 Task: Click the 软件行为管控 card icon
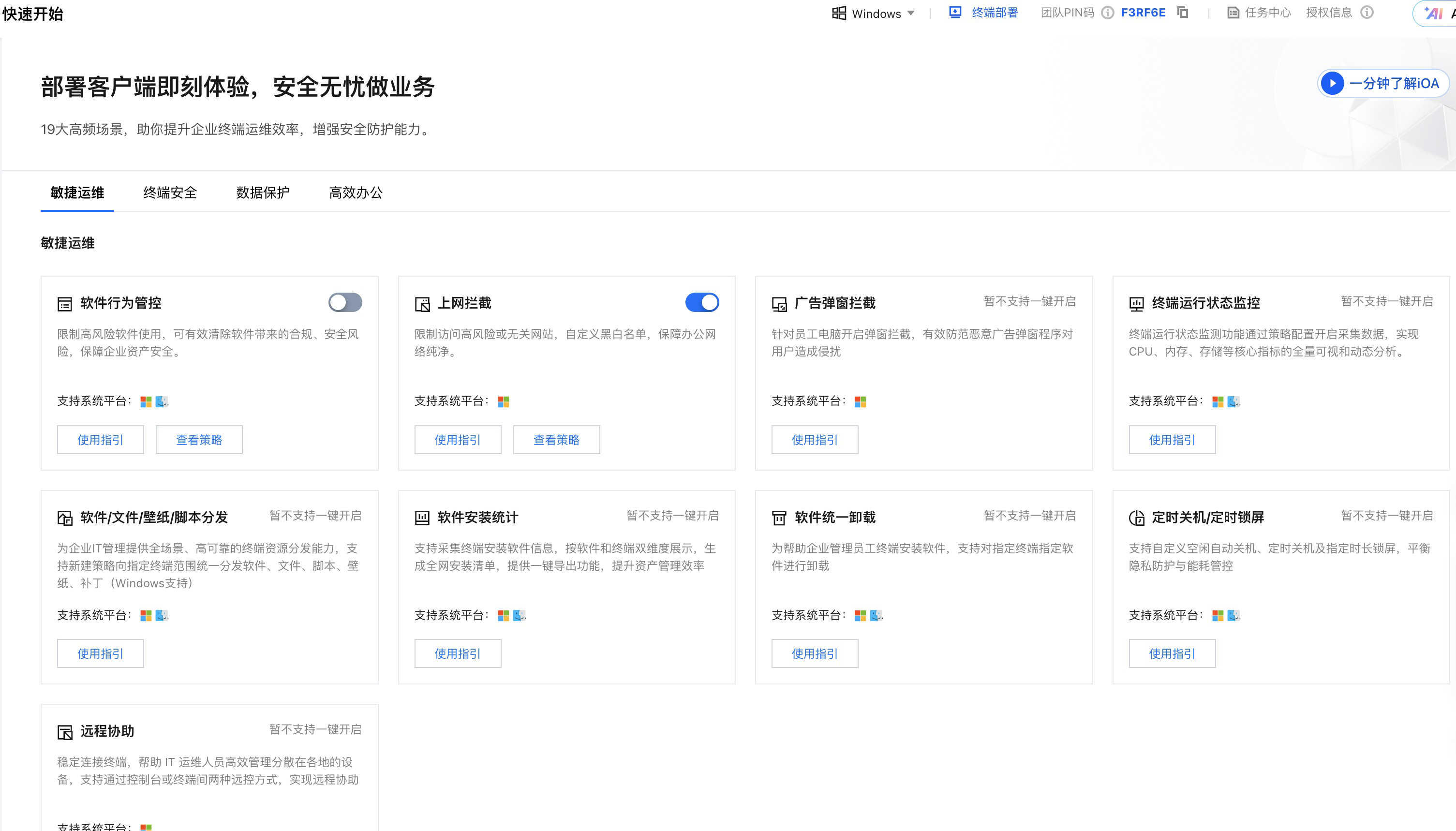coord(64,304)
